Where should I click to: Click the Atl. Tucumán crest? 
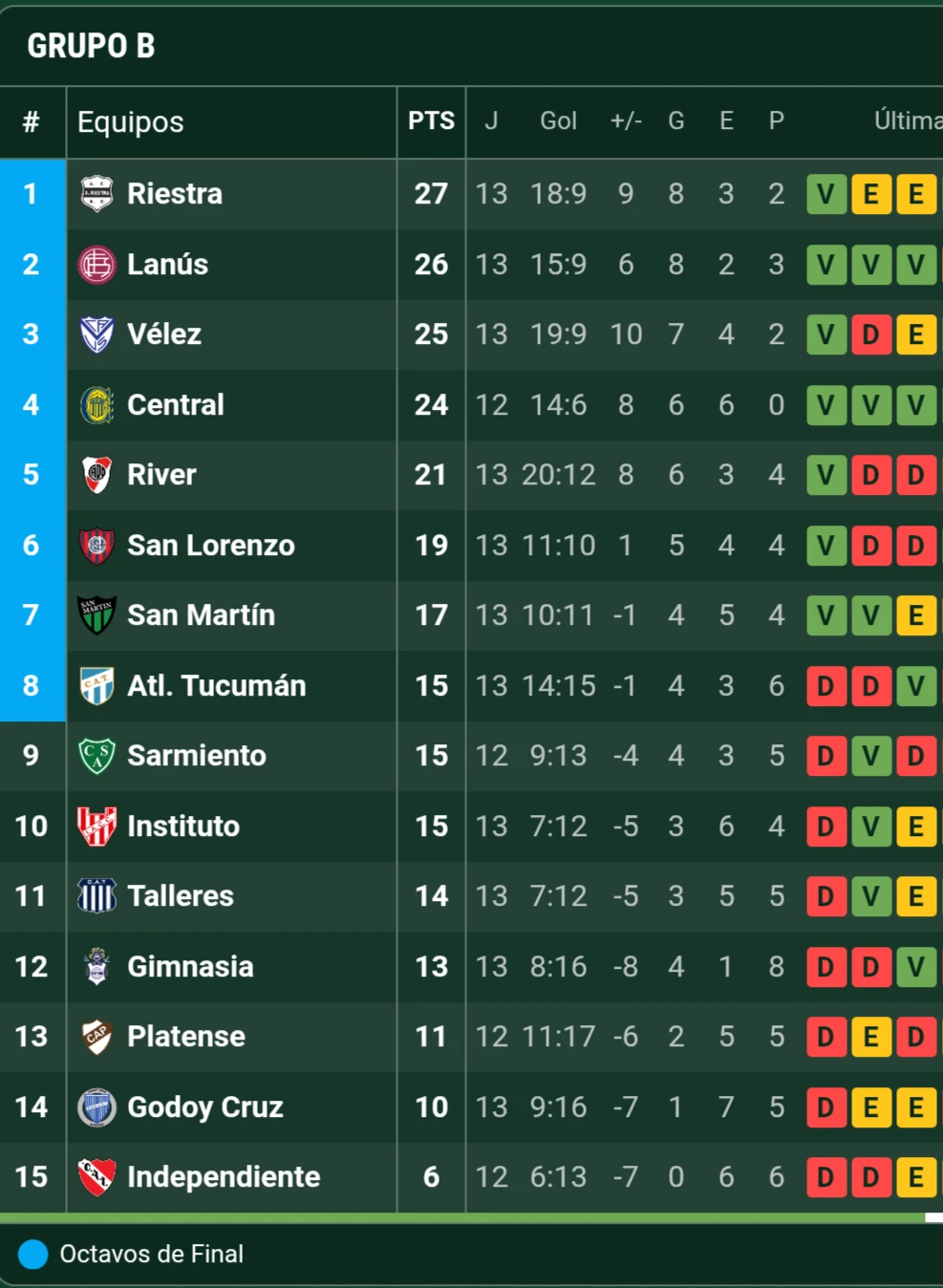(x=96, y=686)
